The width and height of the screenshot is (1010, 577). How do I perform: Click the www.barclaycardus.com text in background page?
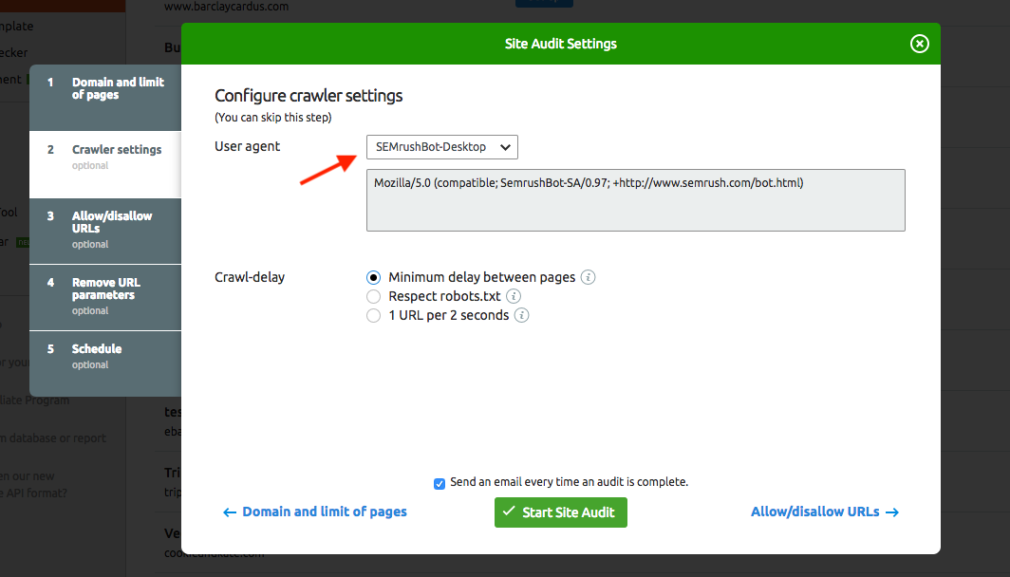point(226,6)
